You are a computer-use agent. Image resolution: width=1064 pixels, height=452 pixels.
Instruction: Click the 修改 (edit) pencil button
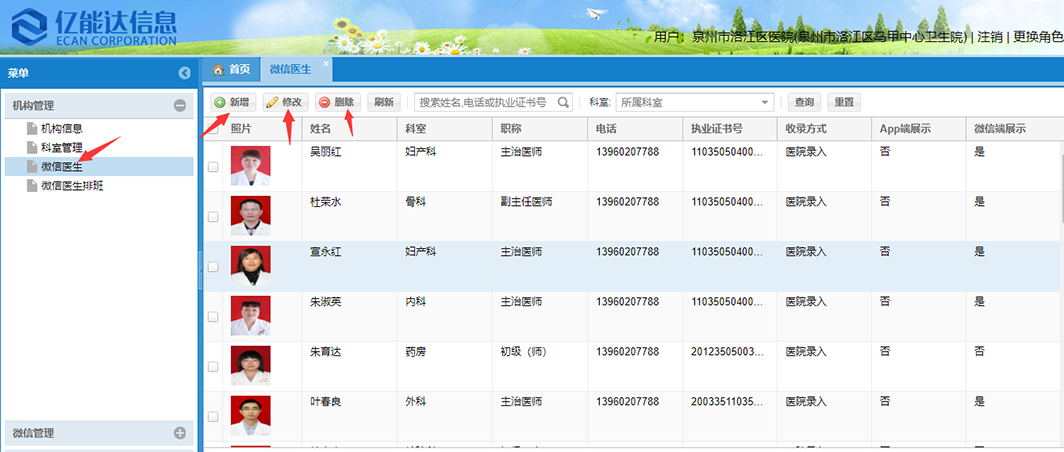[284, 102]
